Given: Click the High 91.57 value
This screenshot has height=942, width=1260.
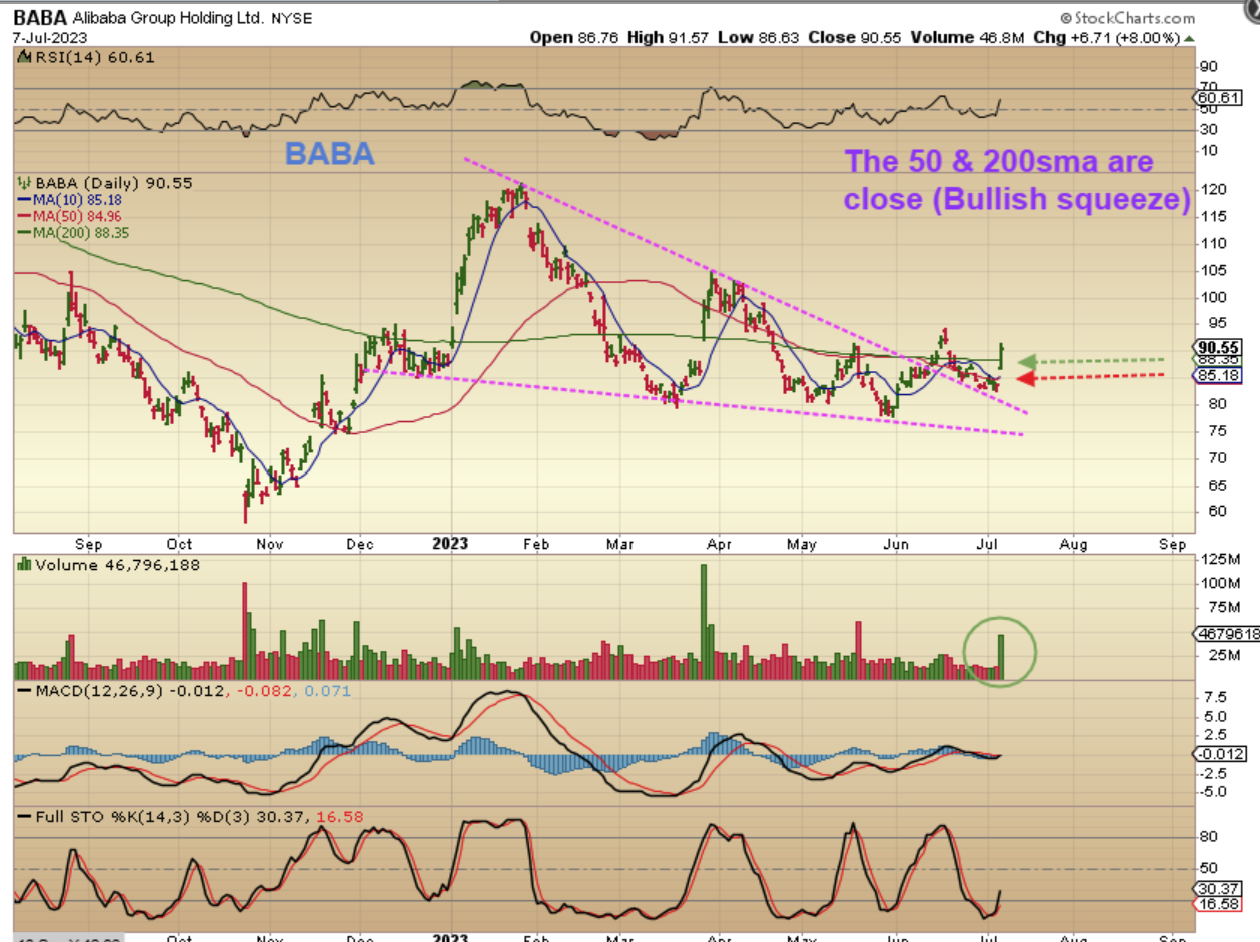Looking at the screenshot, I should click(x=666, y=37).
